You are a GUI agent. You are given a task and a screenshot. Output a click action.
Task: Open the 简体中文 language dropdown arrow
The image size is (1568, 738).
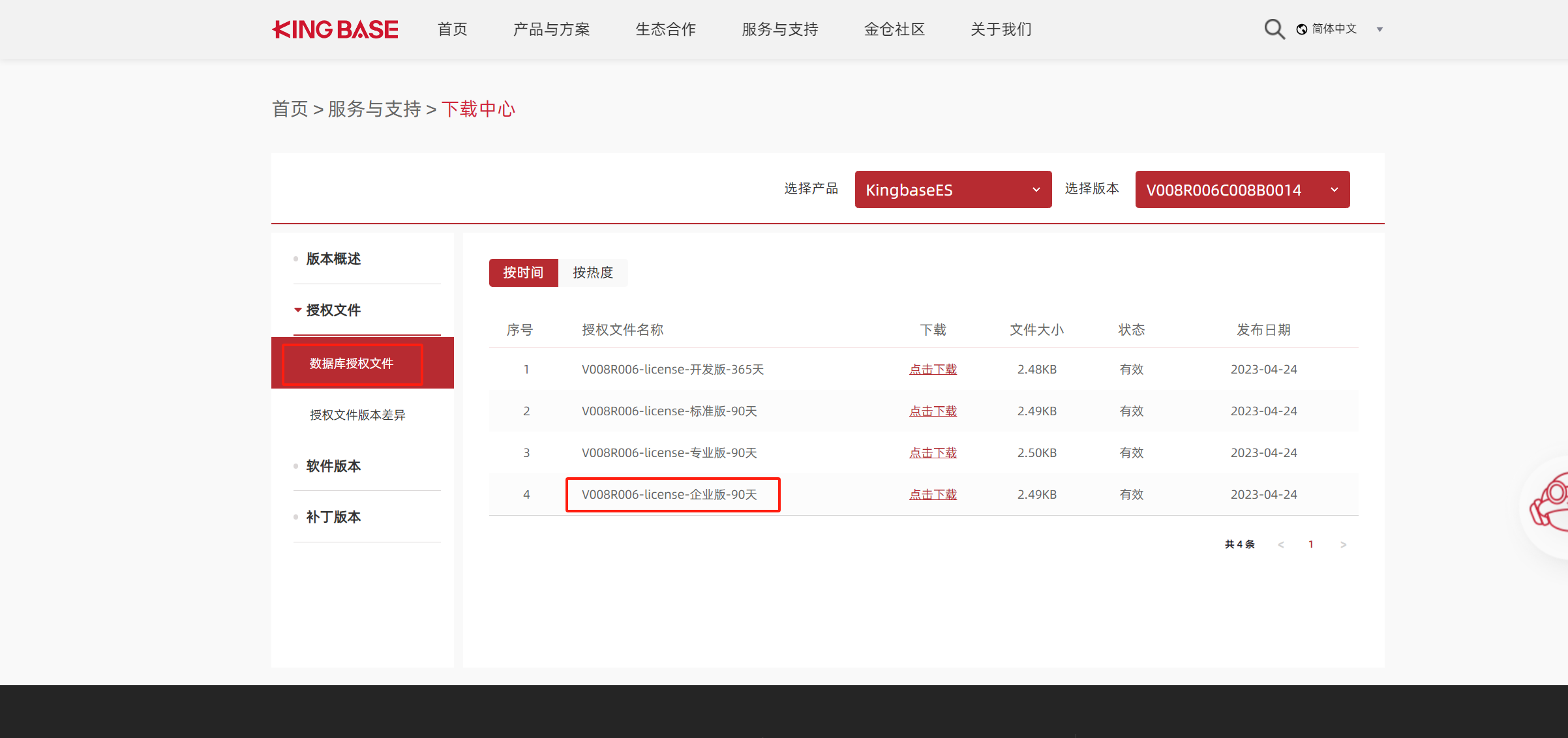(1380, 29)
